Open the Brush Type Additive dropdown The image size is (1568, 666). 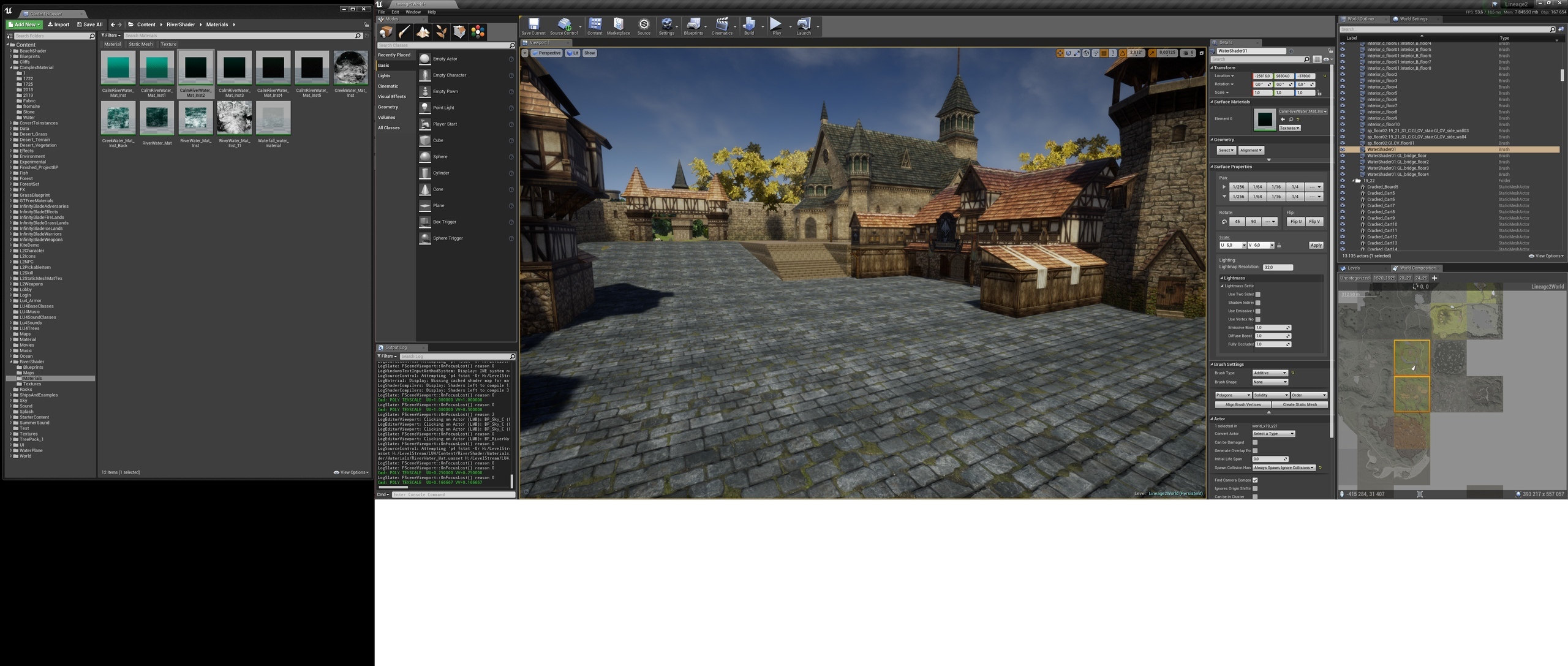pos(1270,373)
